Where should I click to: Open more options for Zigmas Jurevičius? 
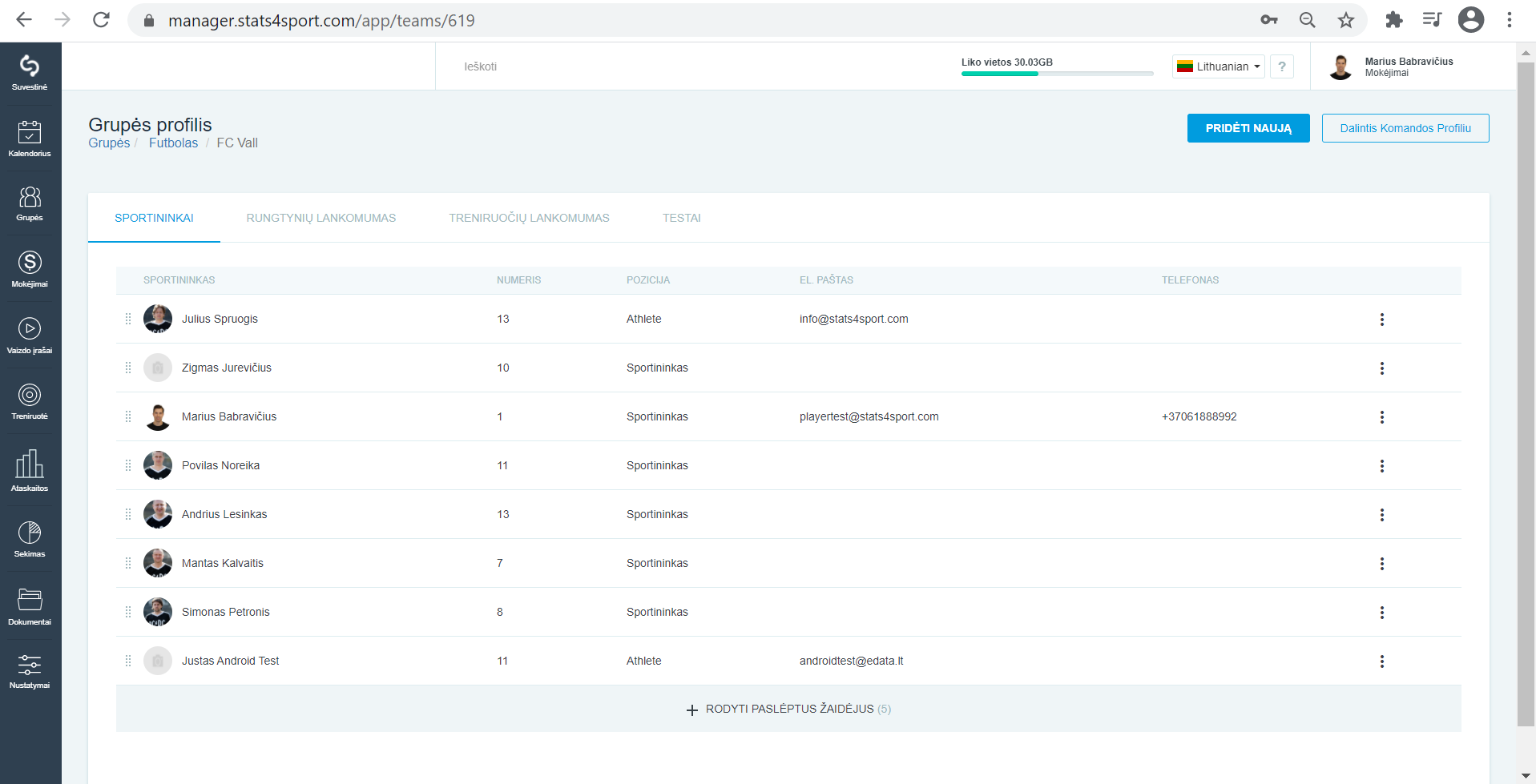pyautogui.click(x=1382, y=368)
